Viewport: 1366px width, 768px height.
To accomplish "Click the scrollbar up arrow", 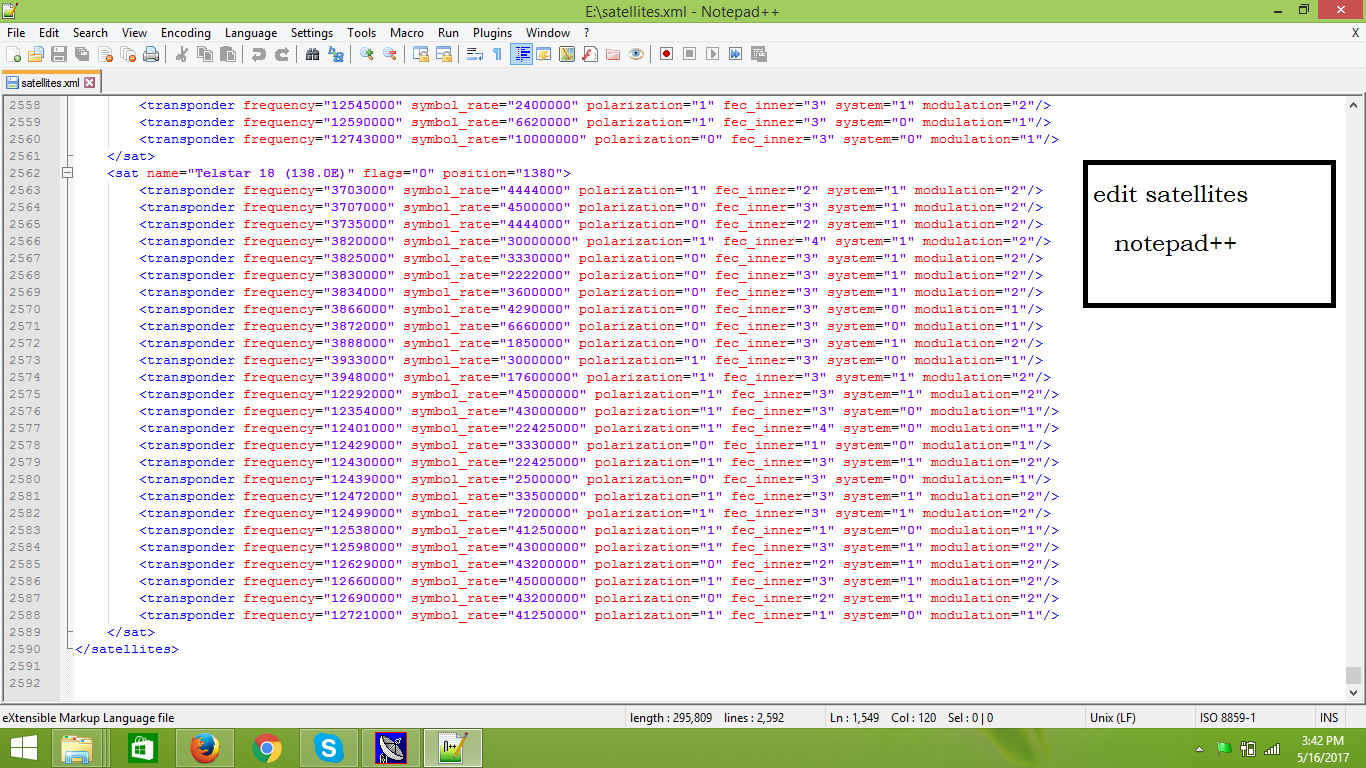I will tap(1354, 104).
